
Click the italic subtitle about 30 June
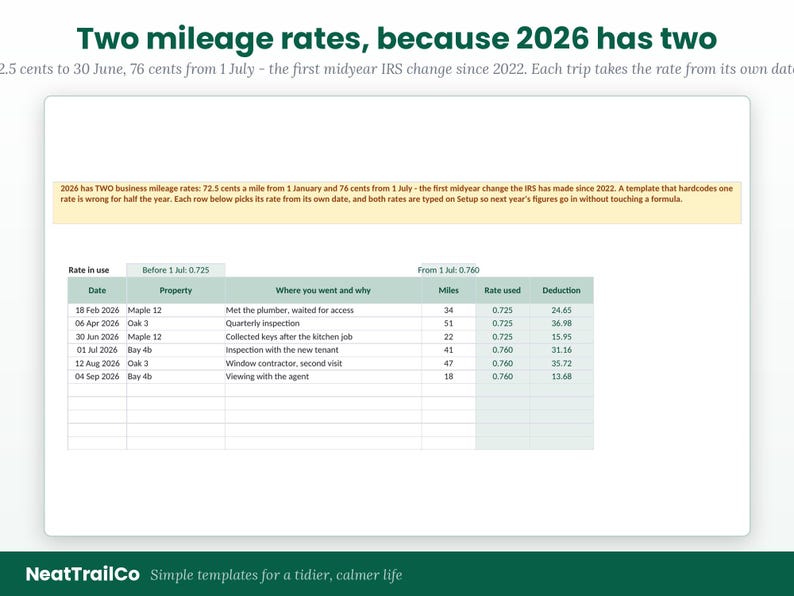pos(397,69)
